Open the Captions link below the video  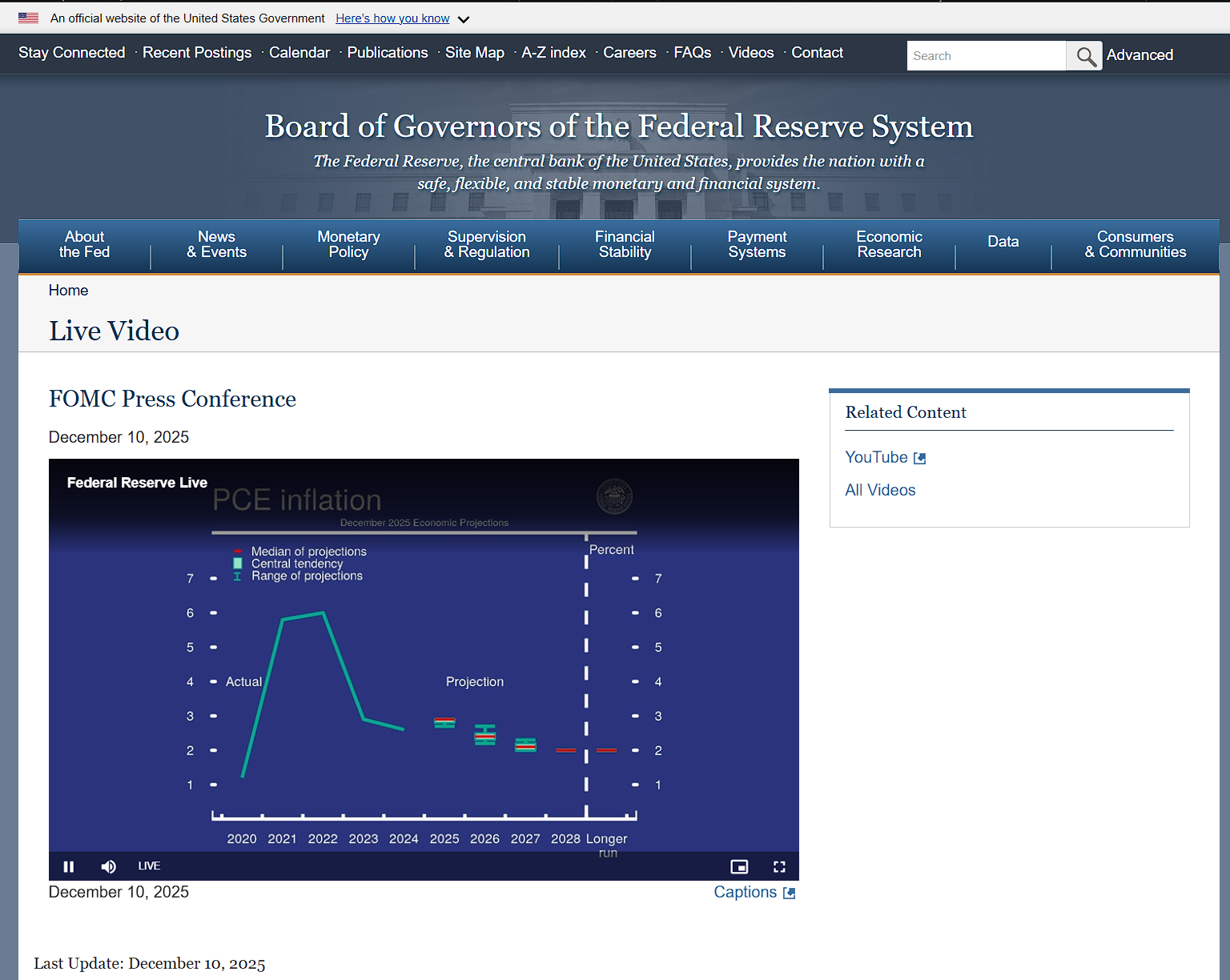(x=746, y=892)
